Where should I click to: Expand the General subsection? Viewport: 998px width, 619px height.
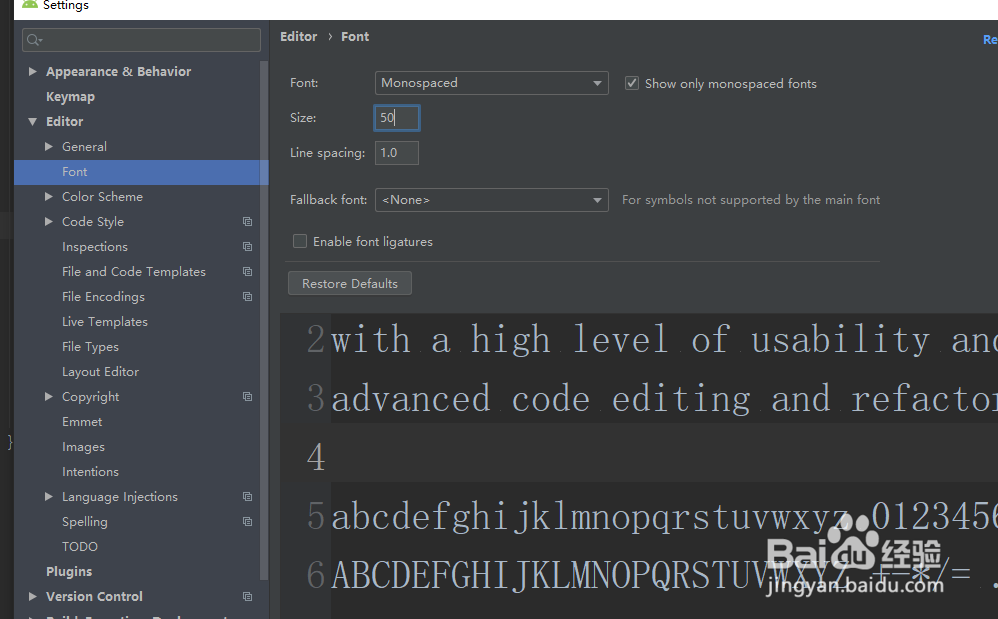point(48,146)
